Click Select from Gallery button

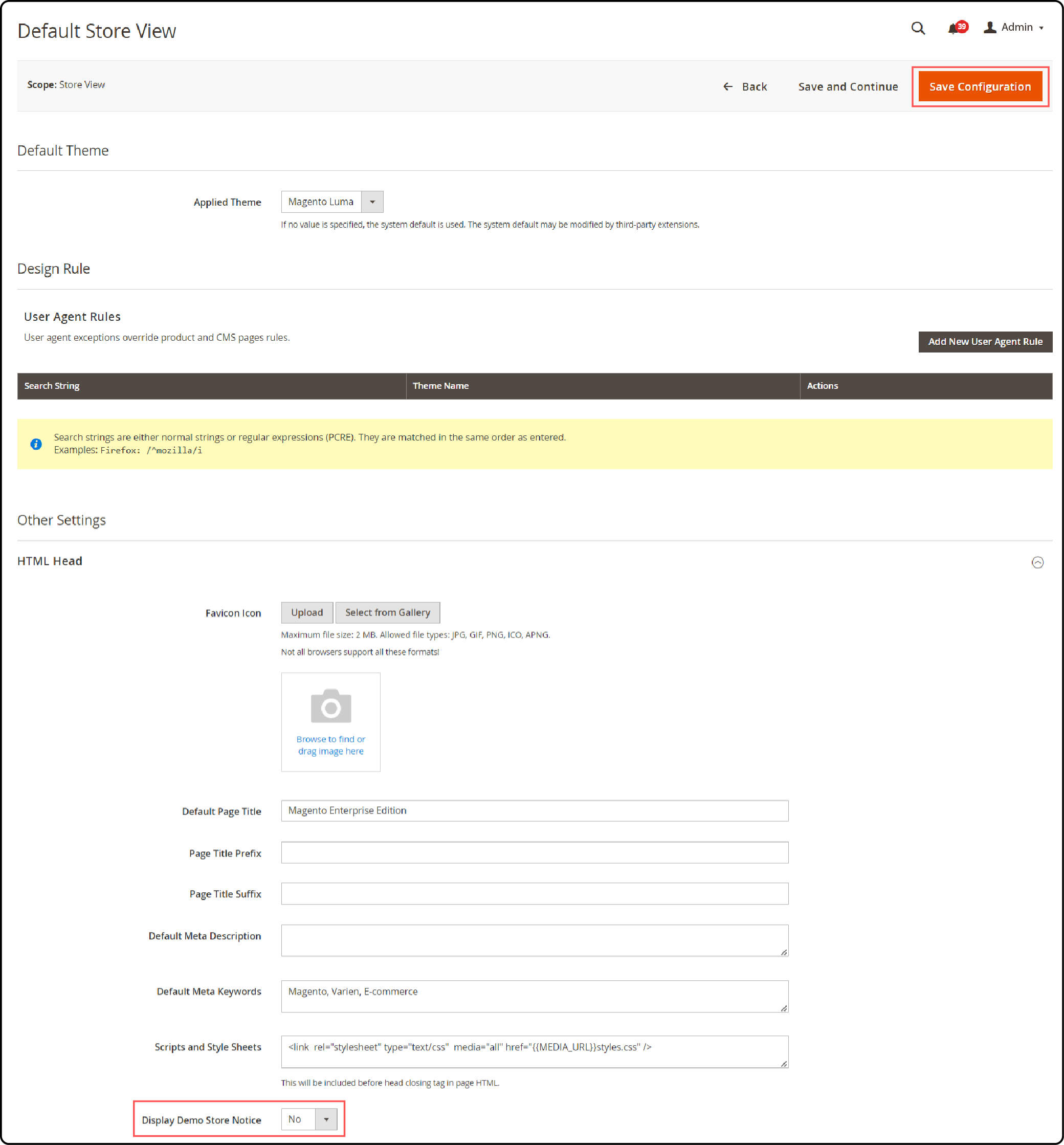(387, 612)
